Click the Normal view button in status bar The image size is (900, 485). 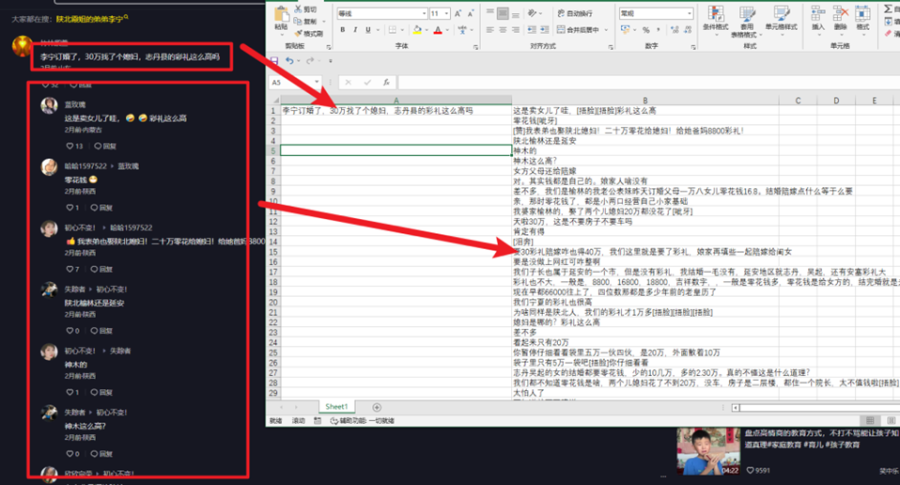pos(870,421)
